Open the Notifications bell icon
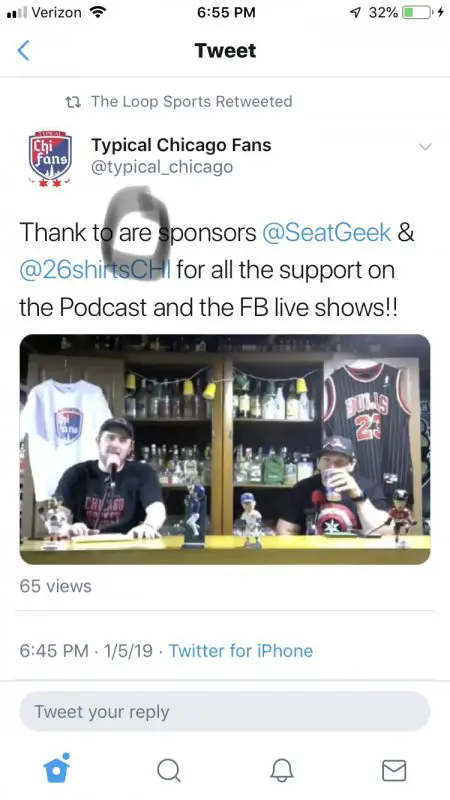The width and height of the screenshot is (450, 800). [x=282, y=770]
